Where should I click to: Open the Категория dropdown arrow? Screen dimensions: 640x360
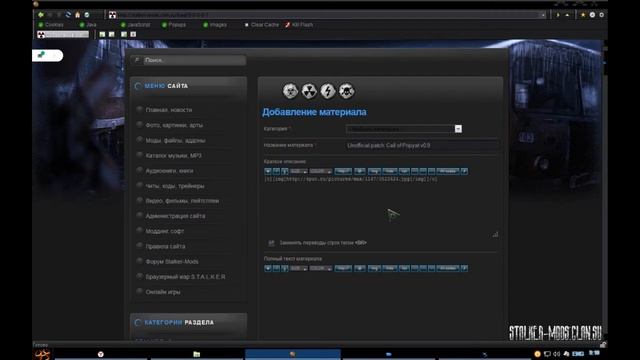458,129
